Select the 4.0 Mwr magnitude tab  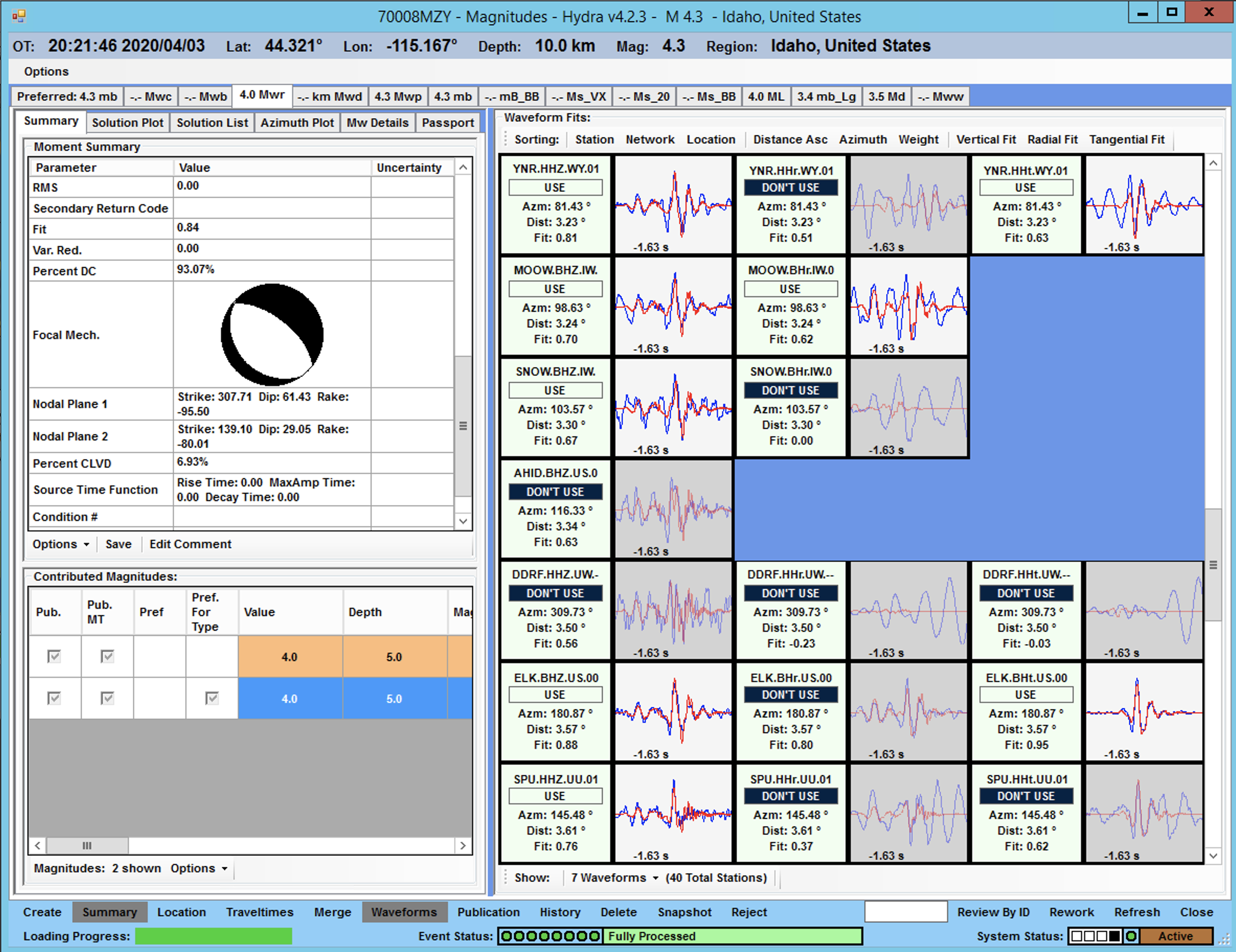pos(262,95)
